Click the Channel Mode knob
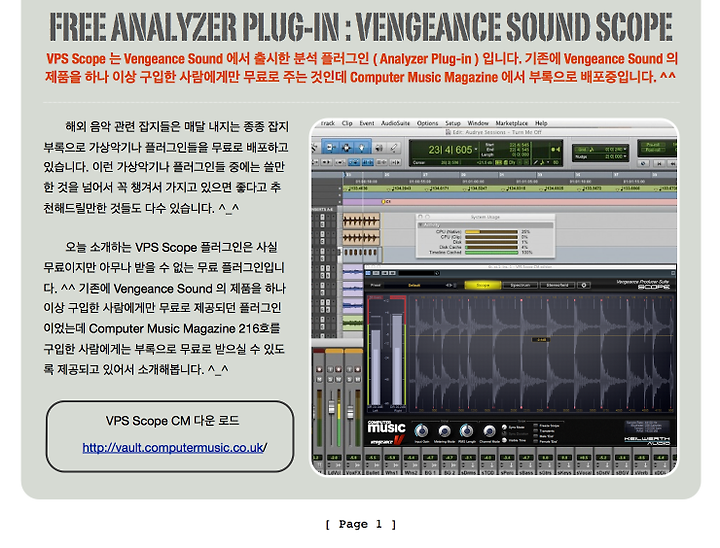The image size is (720, 548). point(489,431)
